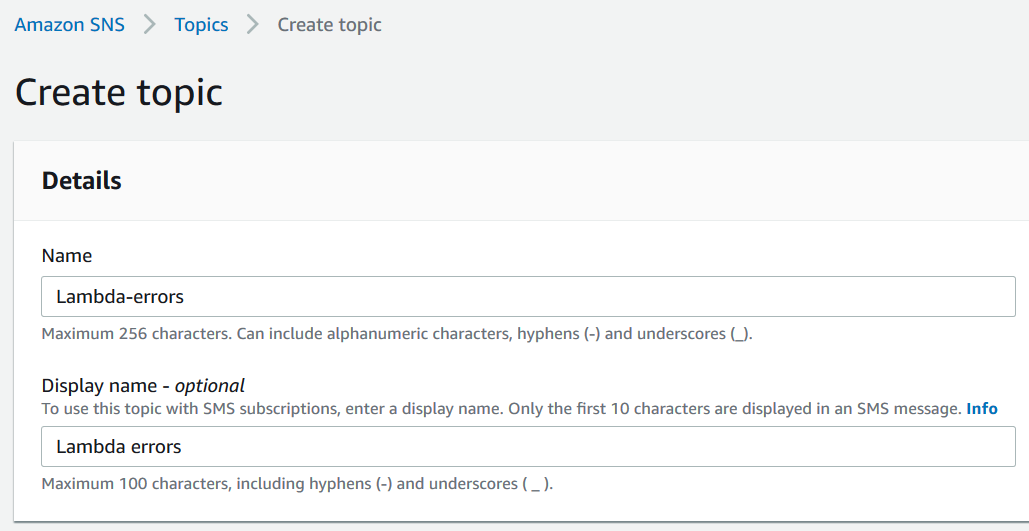Click the Maximum 100 characters hint text
This screenshot has width=1029, height=531.
click(x=297, y=484)
